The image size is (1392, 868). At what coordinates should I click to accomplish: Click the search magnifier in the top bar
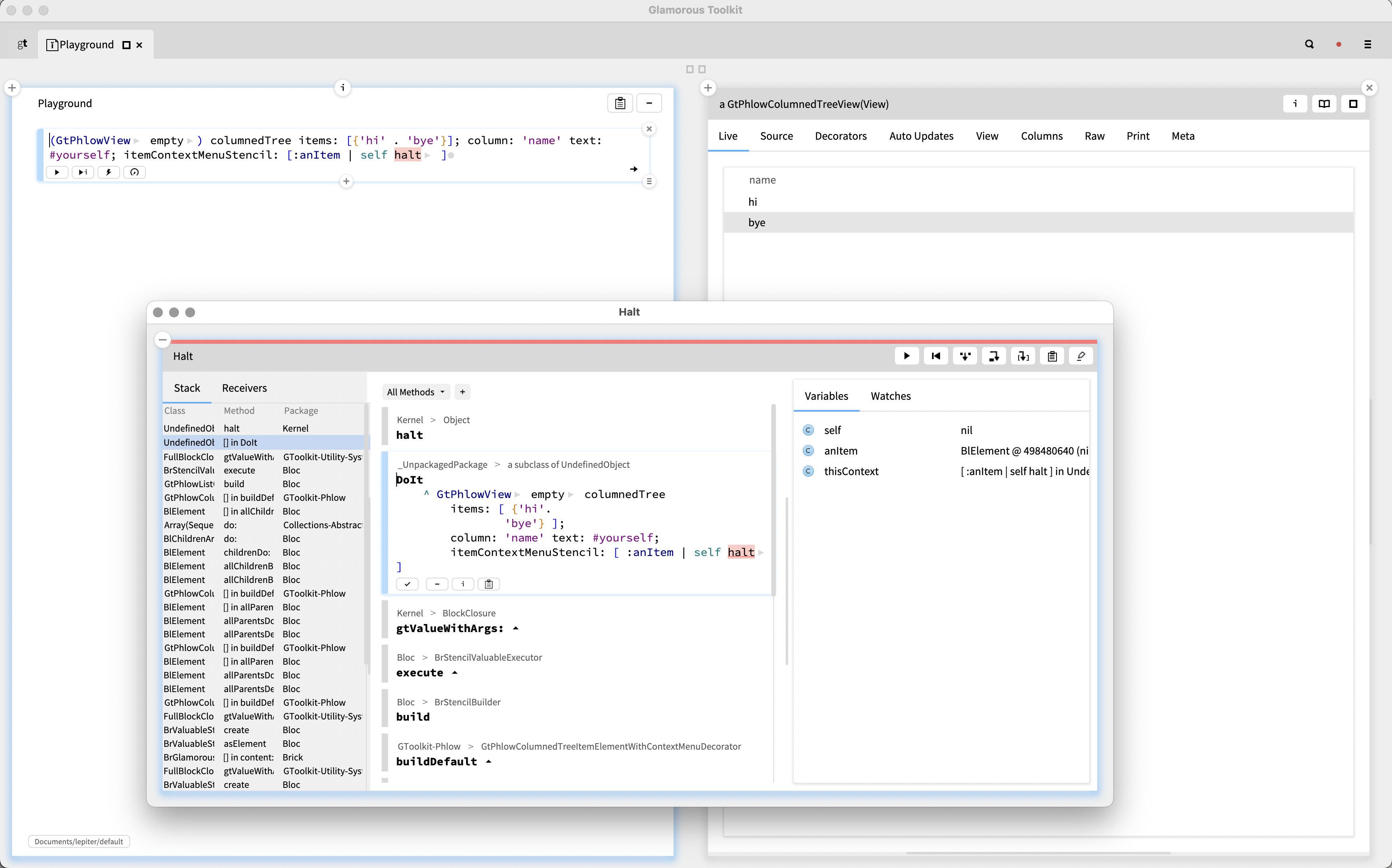click(1309, 44)
